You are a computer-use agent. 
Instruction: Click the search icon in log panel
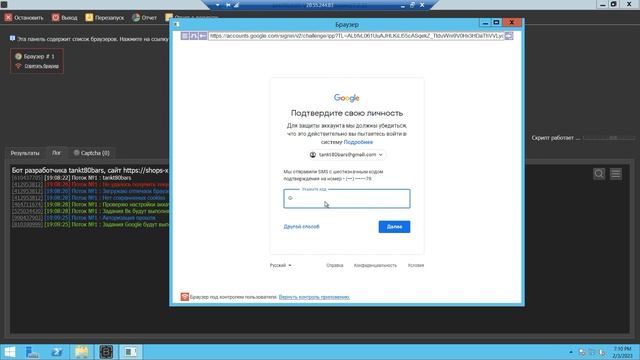coord(599,174)
